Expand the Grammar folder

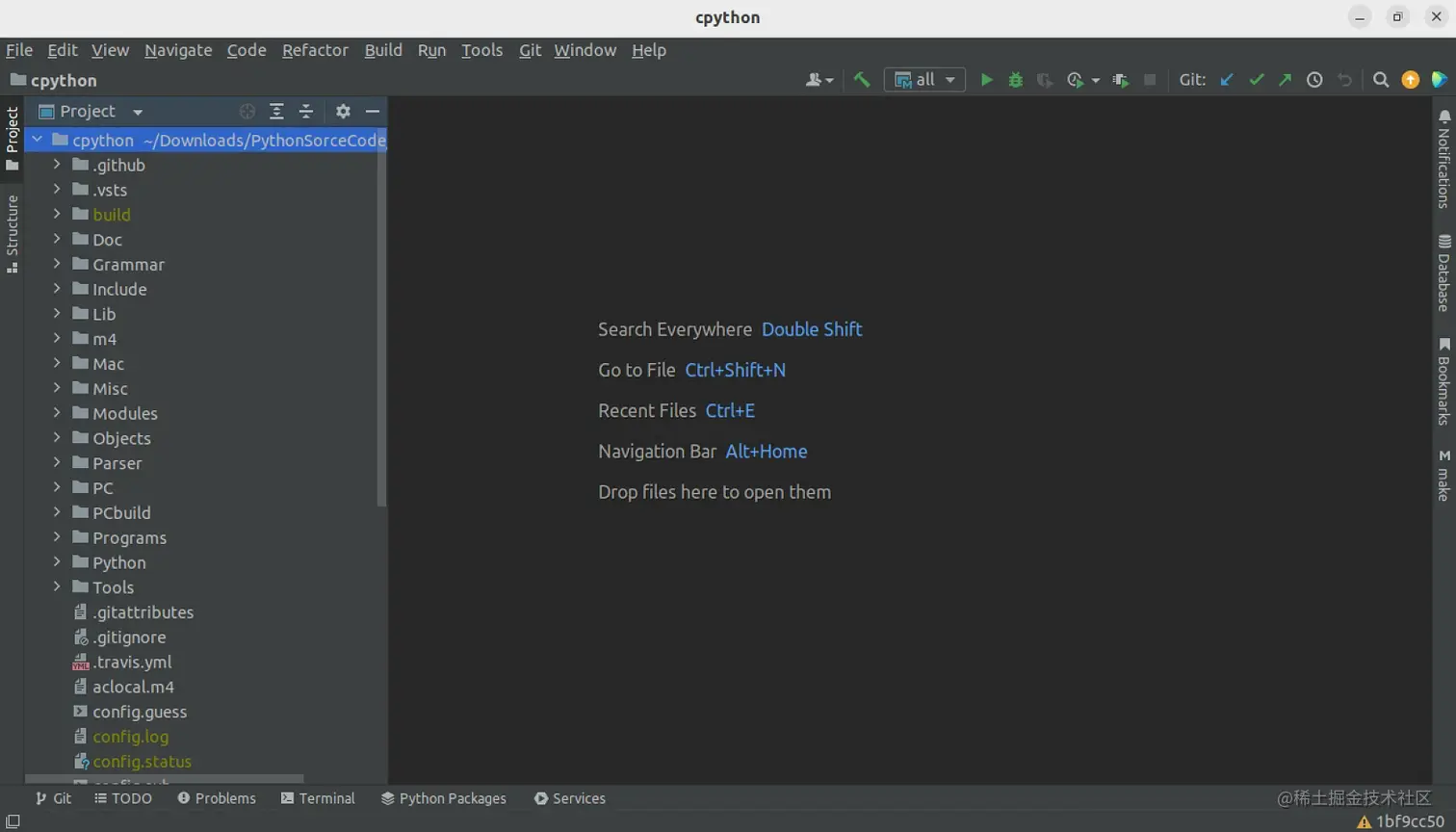(x=57, y=264)
